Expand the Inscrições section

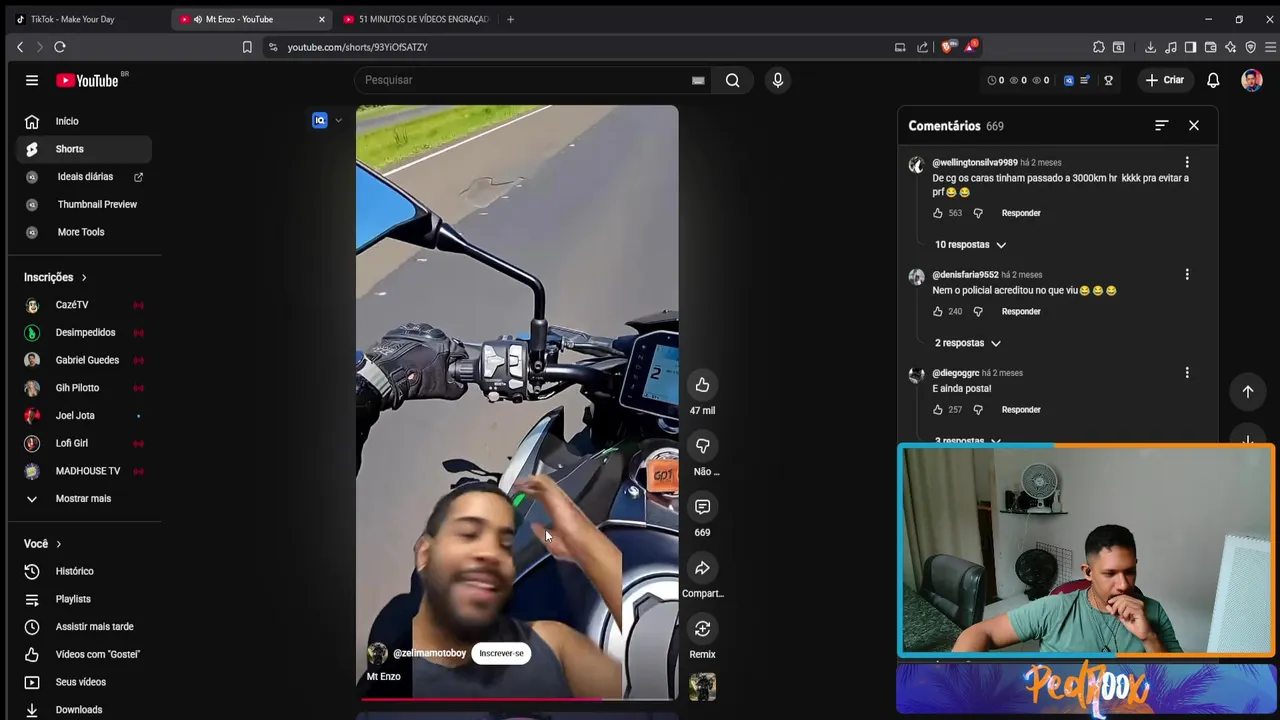point(55,277)
